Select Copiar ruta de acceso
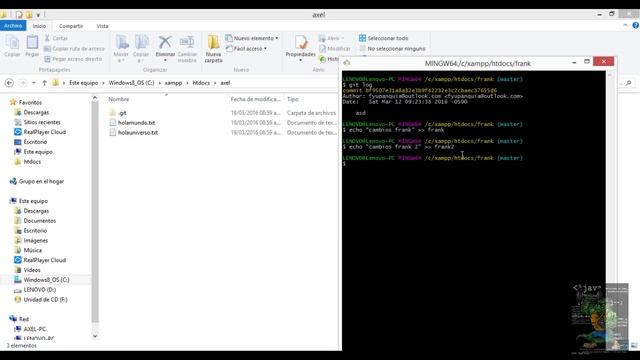Viewport: 640px width, 360px height. (74, 49)
